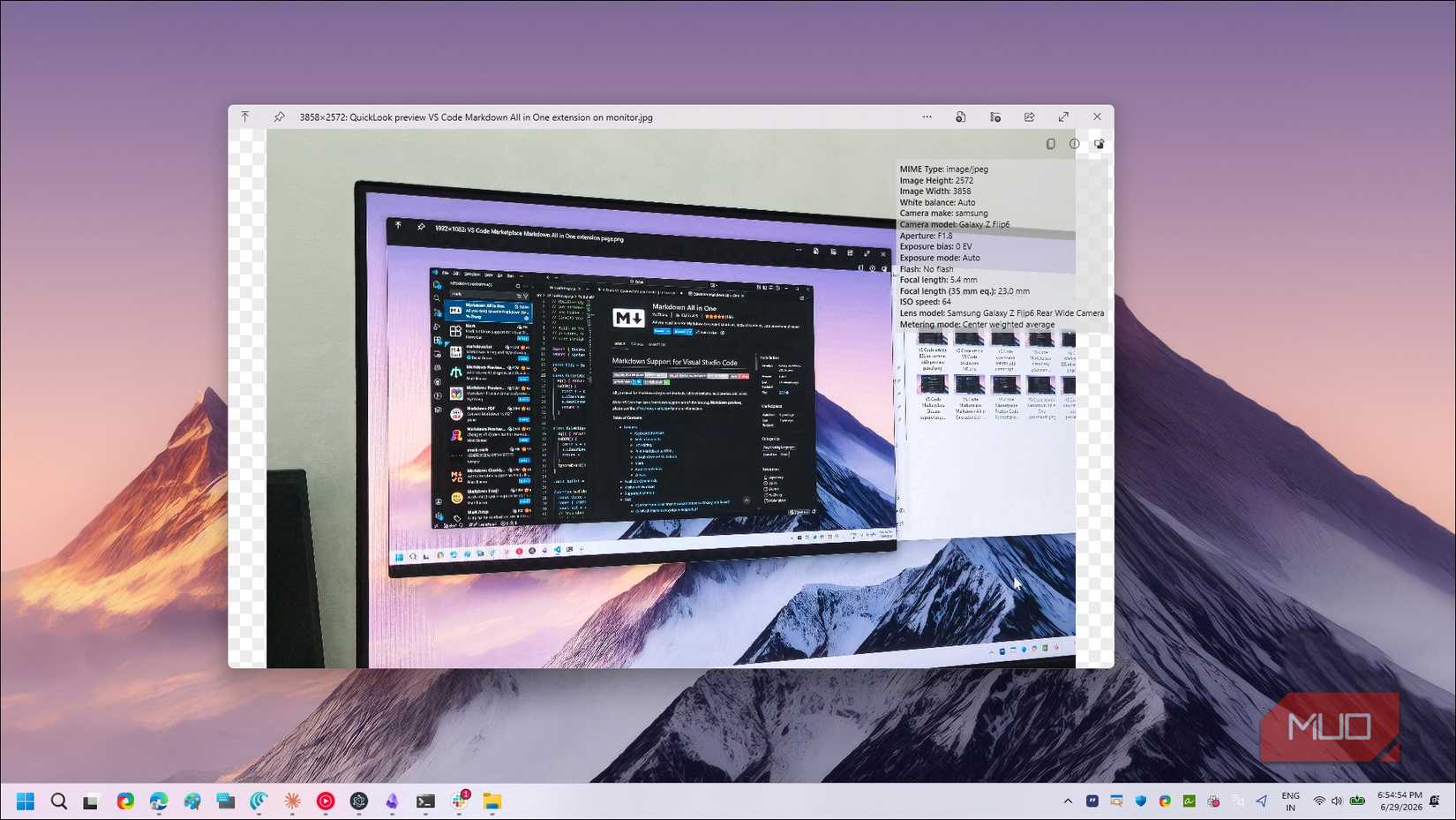Select the 'Metering mode' metadata line
The image size is (1456, 820).
tap(977, 325)
